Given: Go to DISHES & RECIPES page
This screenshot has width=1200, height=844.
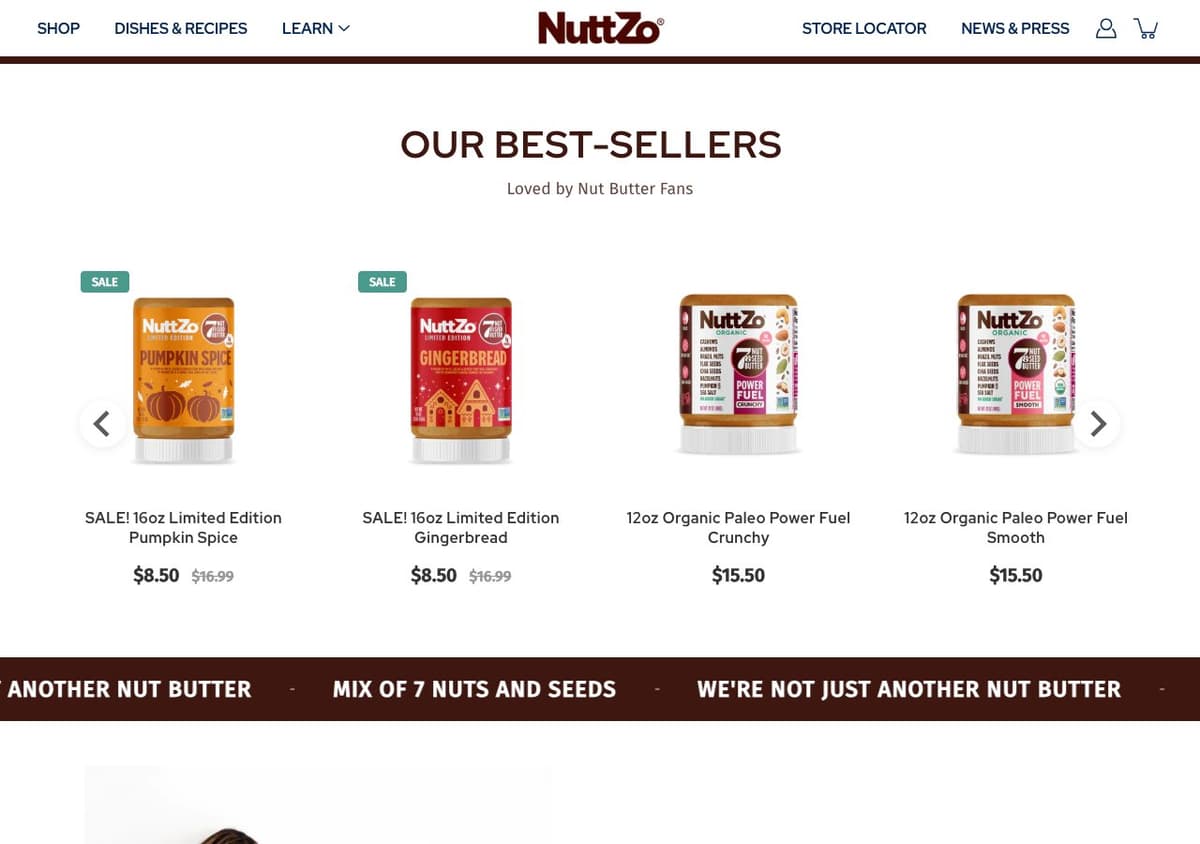Looking at the screenshot, I should point(181,28).
